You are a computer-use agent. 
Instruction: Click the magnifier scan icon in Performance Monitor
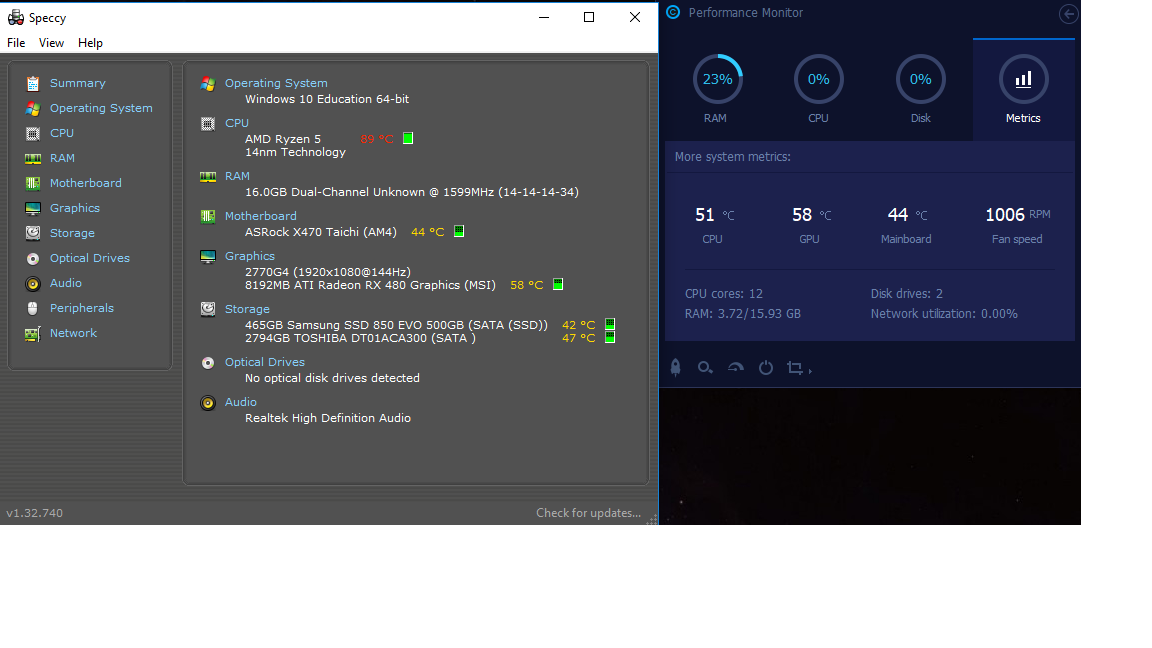pos(705,367)
